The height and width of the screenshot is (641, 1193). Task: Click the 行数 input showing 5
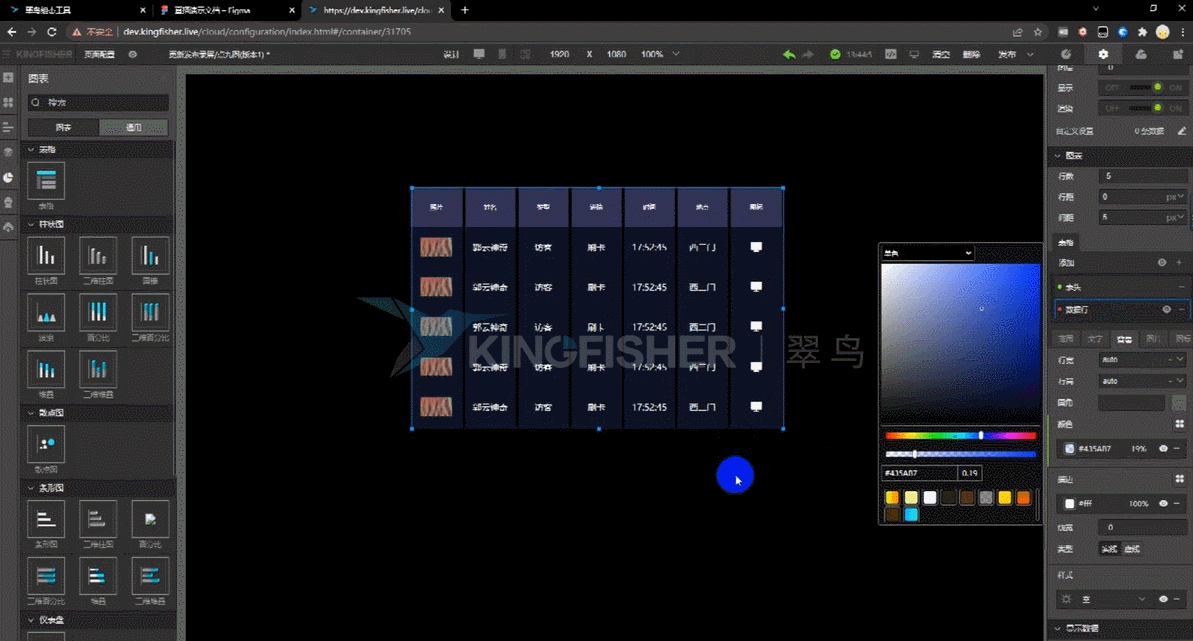1142,176
